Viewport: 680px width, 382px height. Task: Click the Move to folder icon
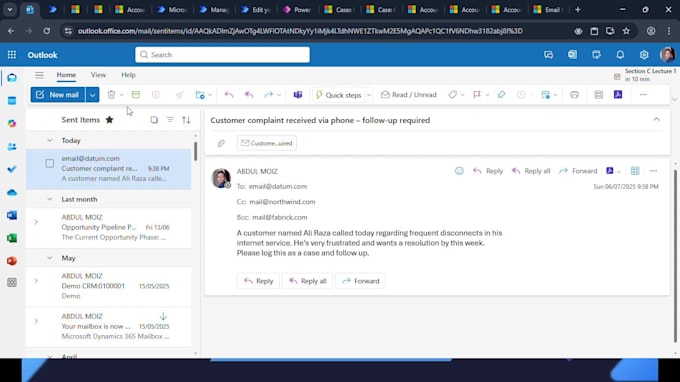pos(200,95)
